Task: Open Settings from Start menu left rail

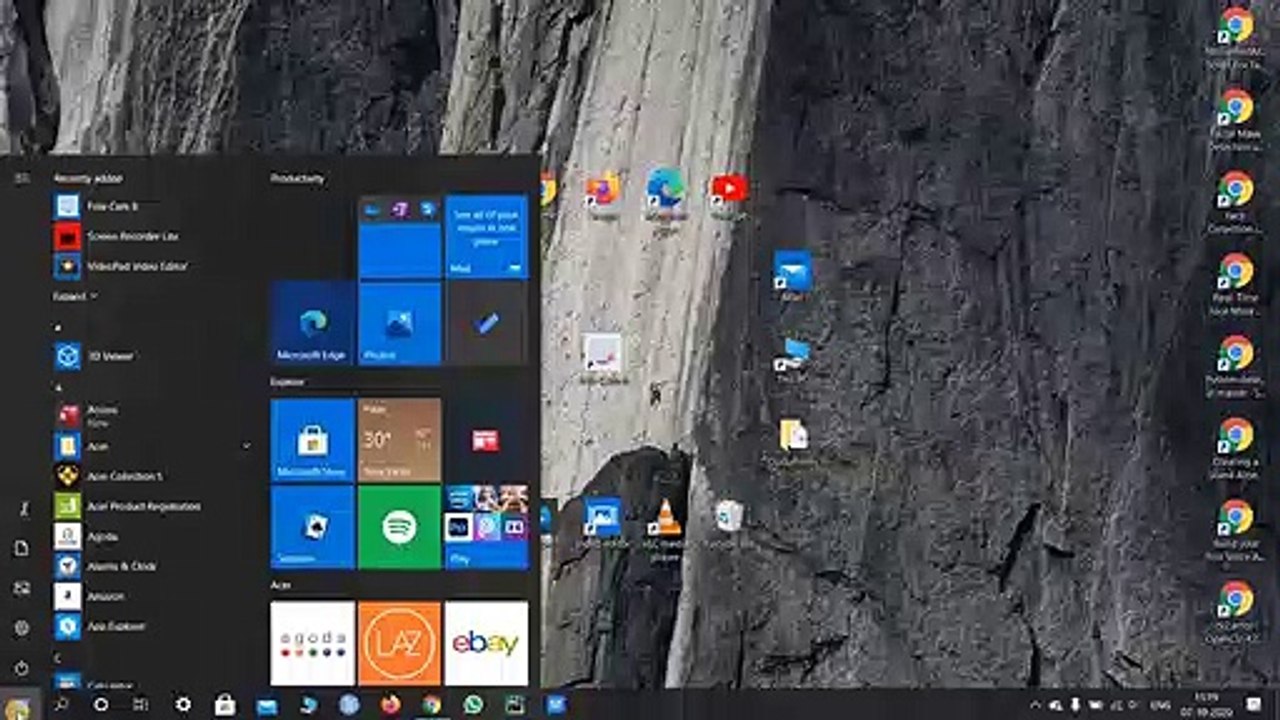Action: (x=21, y=628)
